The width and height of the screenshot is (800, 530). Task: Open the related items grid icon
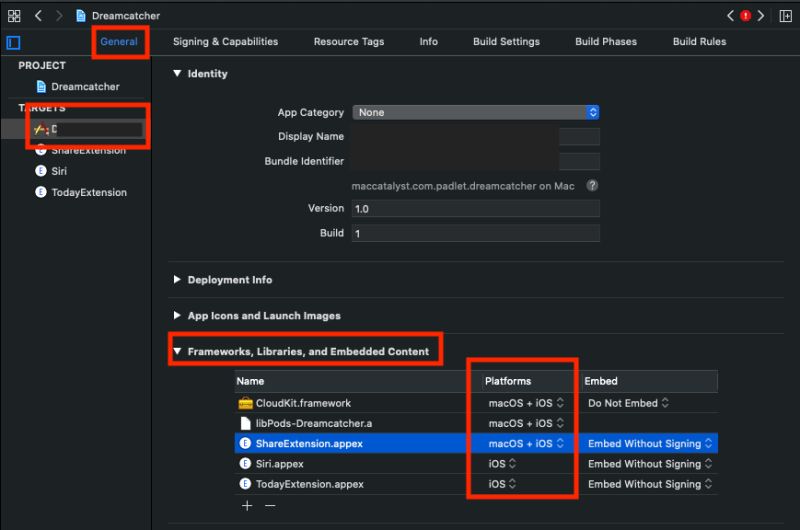14,16
